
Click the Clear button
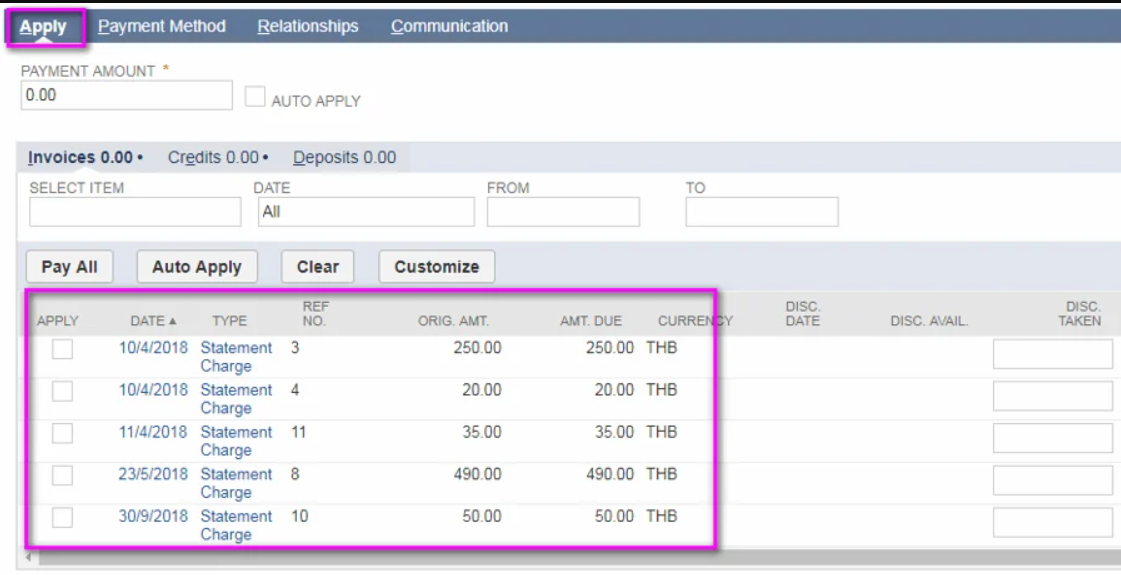click(x=317, y=267)
